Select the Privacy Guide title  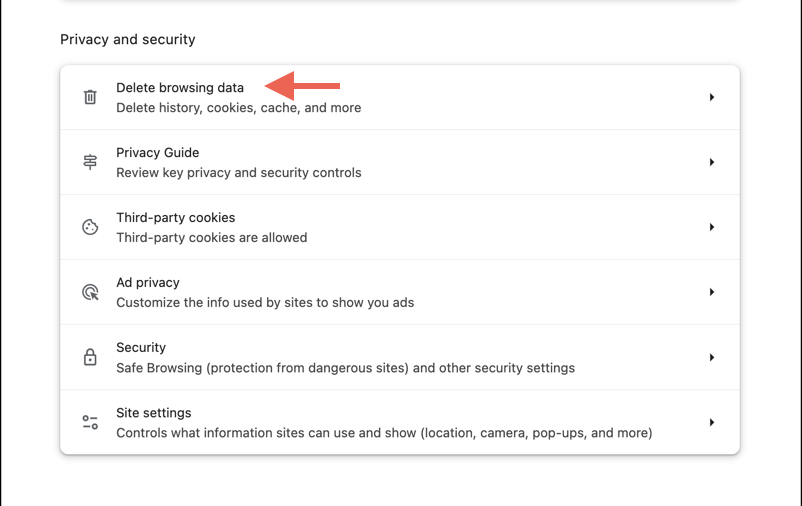[157, 153]
